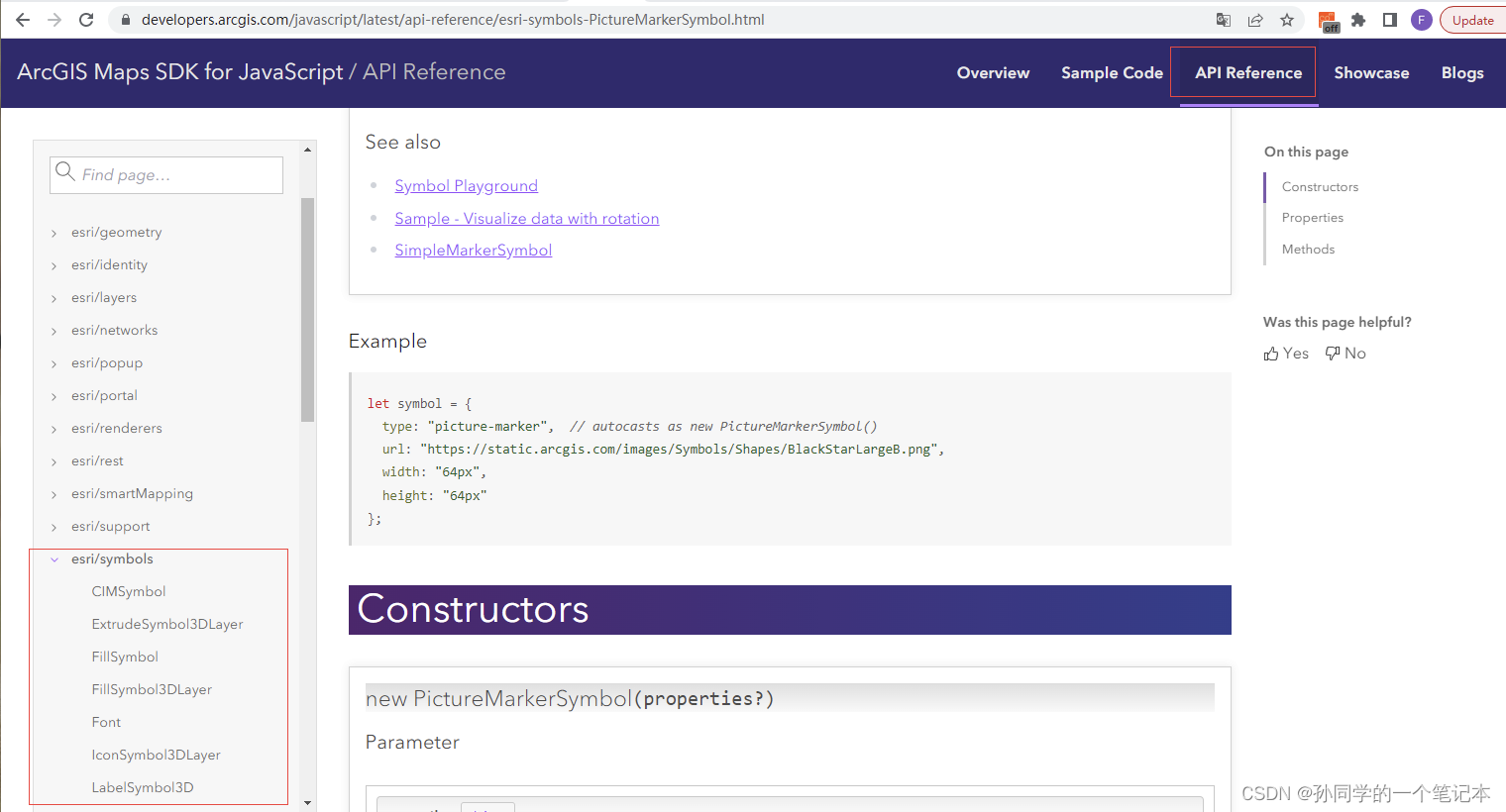Viewport: 1506px width, 812px height.
Task: Open Sample - Visualize data with rotation link
Action: pos(526,219)
